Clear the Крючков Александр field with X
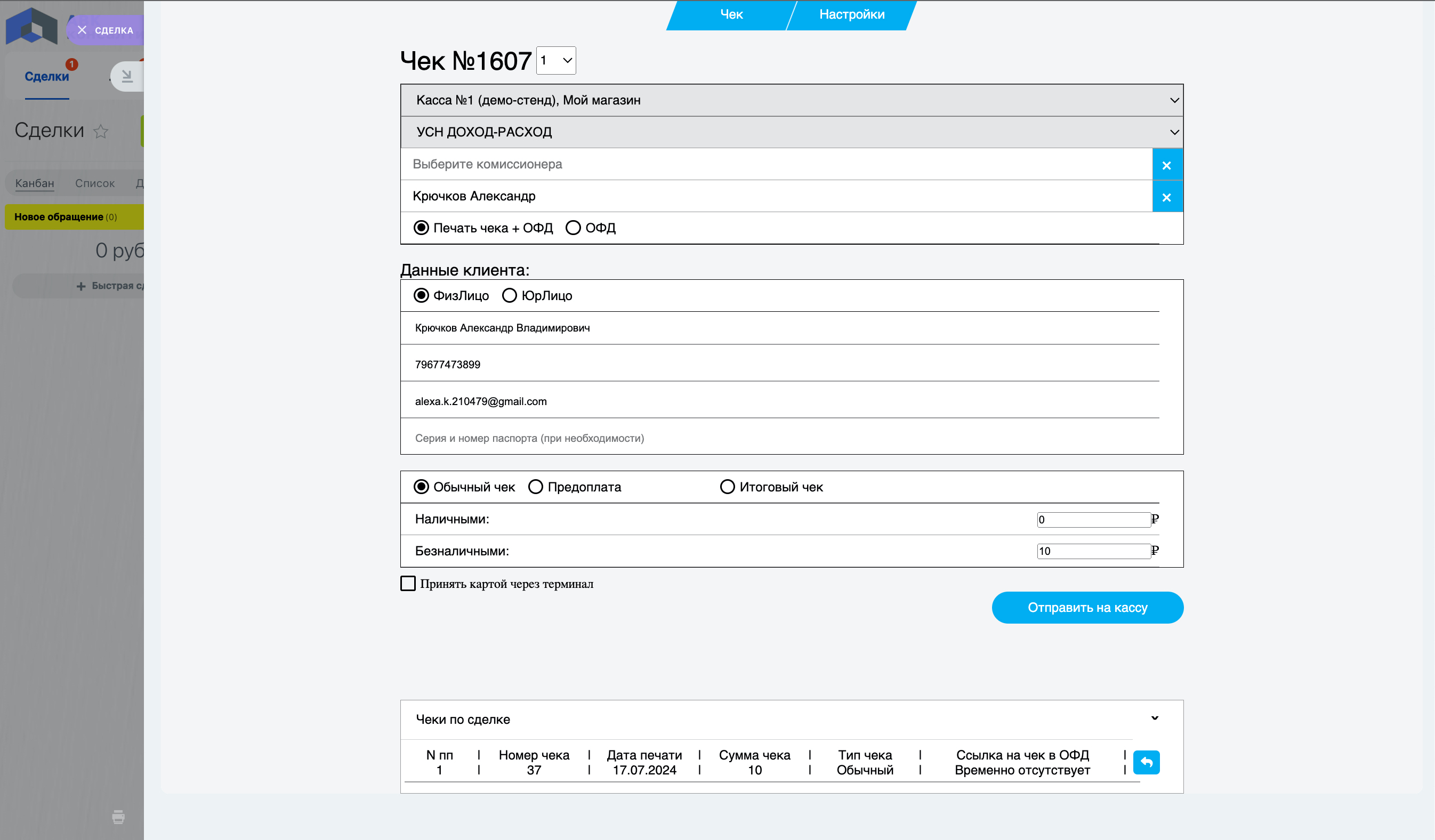This screenshot has width=1435, height=840. click(1167, 197)
